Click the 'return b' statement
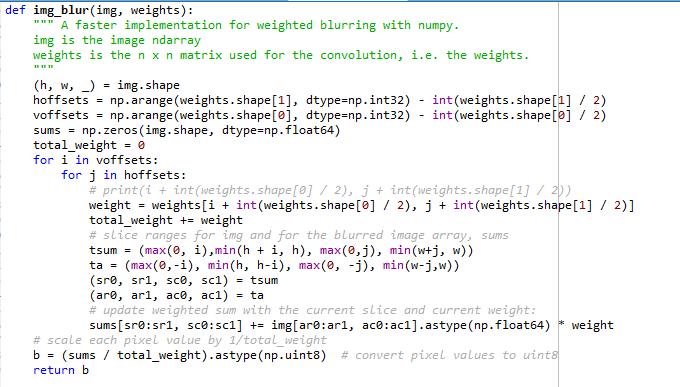This screenshot has height=387, width=680. coord(61,370)
